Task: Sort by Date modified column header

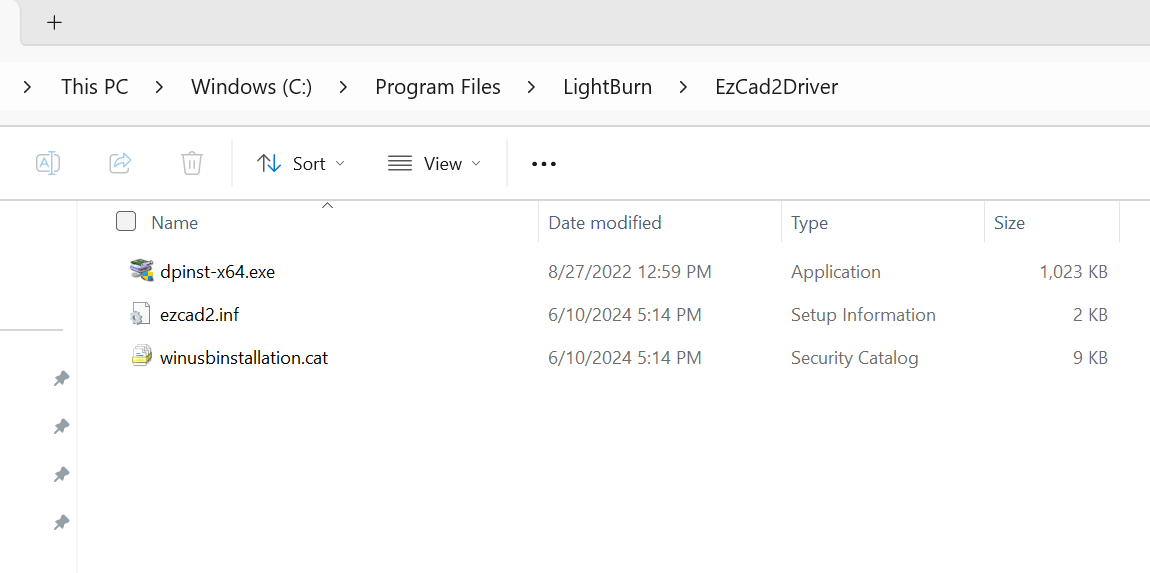Action: [x=605, y=222]
